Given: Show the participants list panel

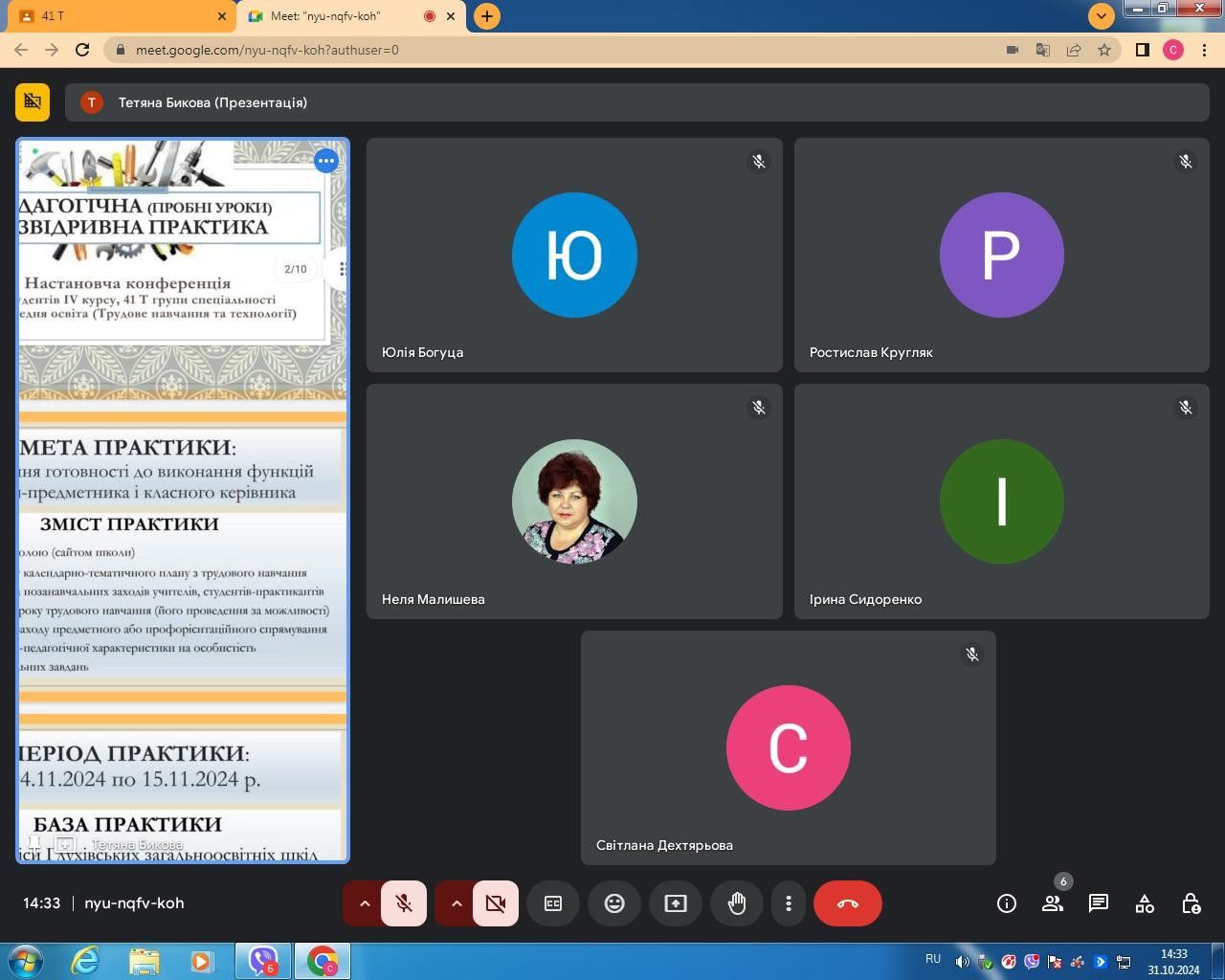Looking at the screenshot, I should [x=1052, y=903].
